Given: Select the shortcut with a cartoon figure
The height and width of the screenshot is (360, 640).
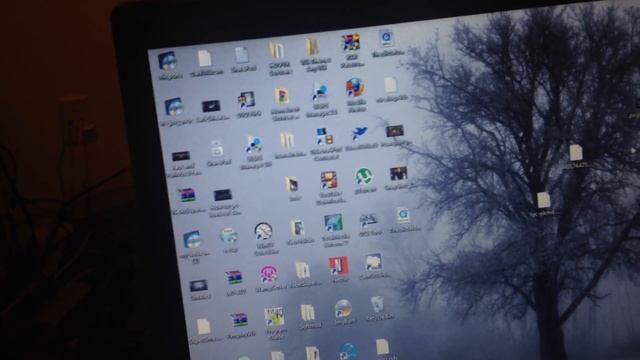Looking at the screenshot, I should point(246,100).
